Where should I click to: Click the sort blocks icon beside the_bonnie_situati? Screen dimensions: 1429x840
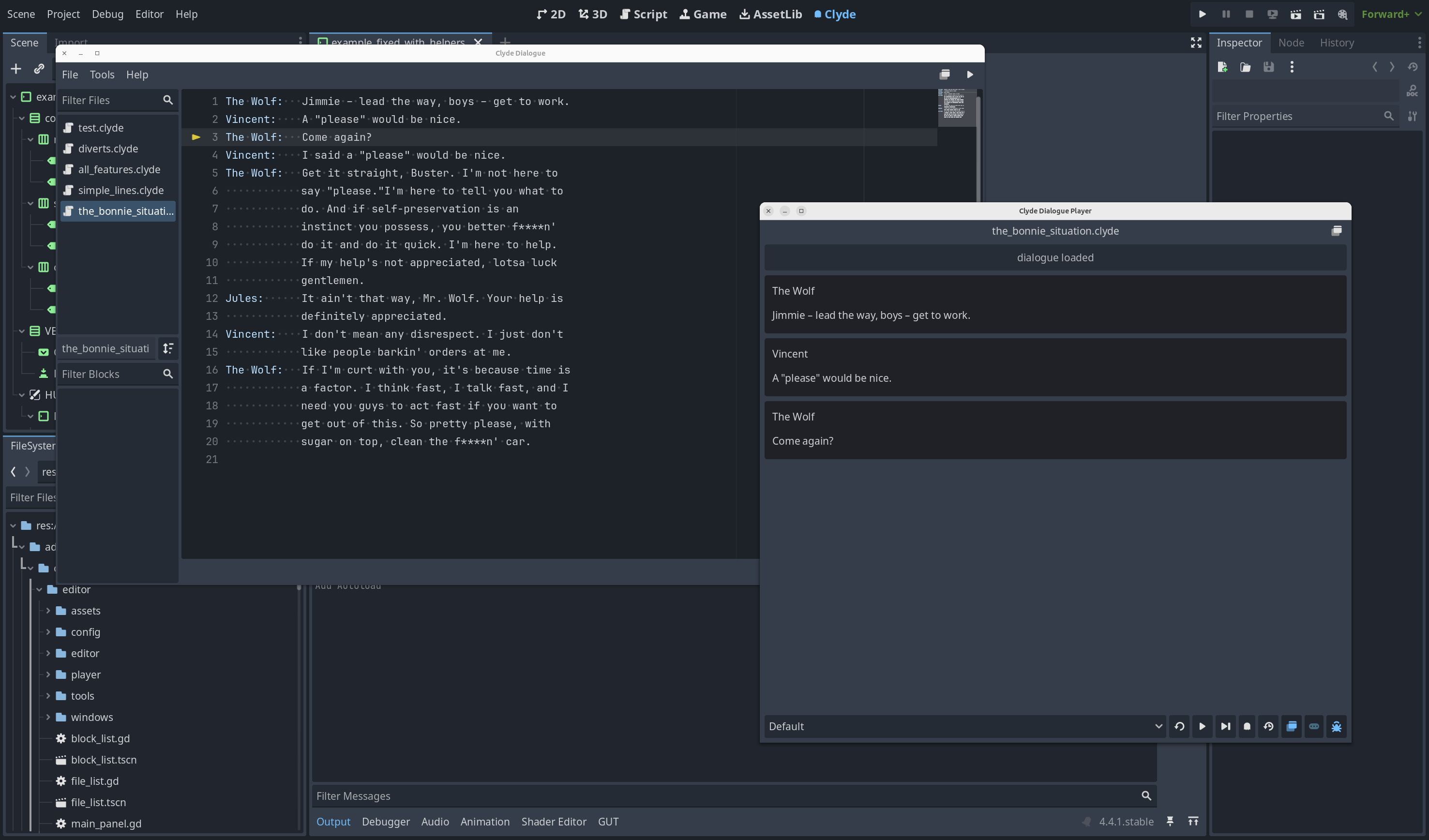(x=168, y=348)
